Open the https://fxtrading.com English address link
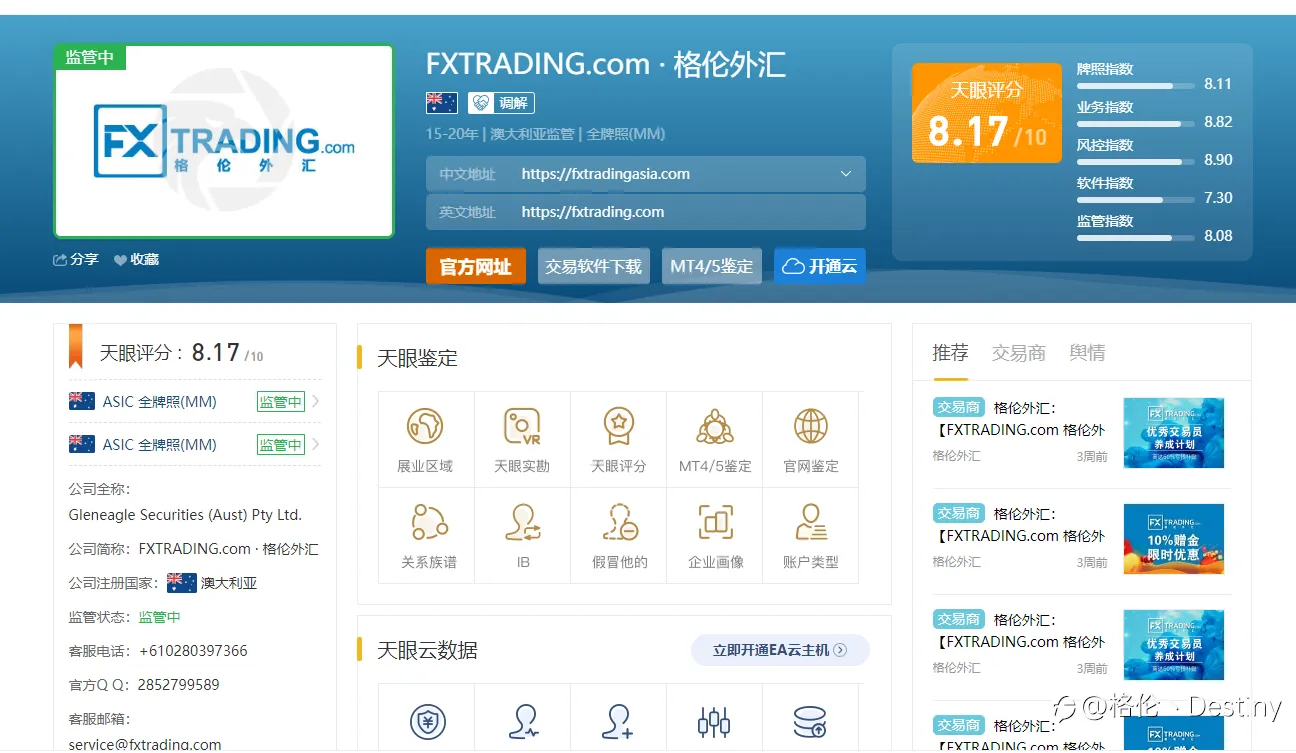The image size is (1296, 753). point(593,212)
